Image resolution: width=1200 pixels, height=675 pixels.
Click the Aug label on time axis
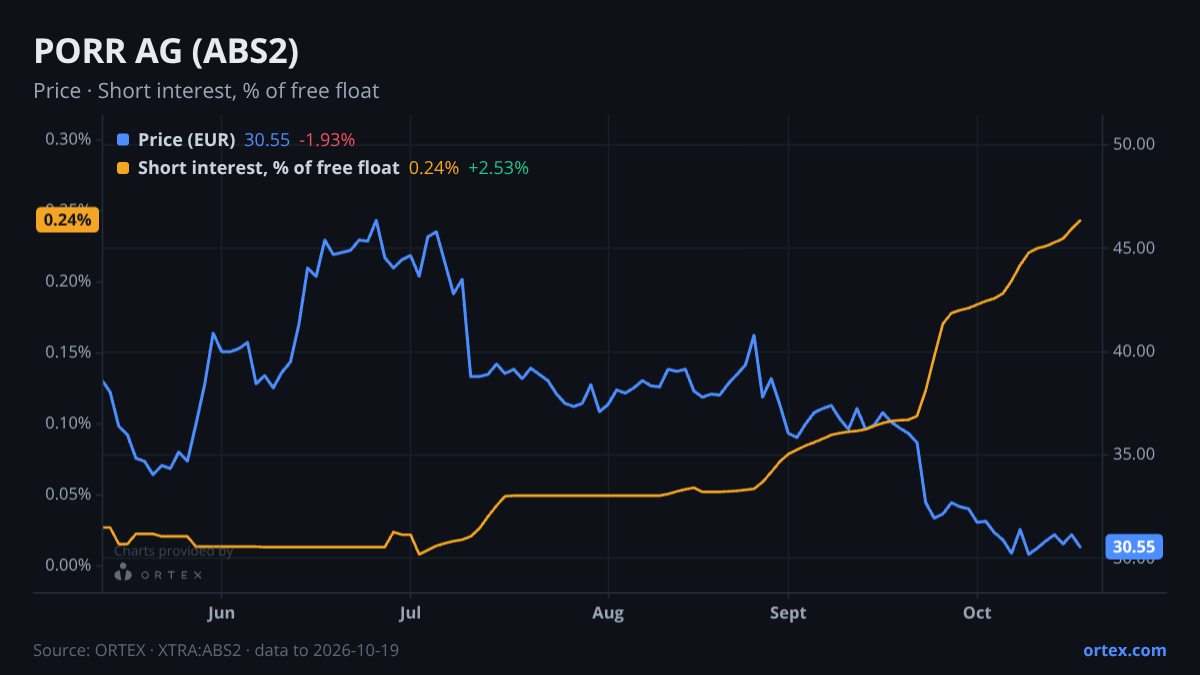(x=607, y=612)
